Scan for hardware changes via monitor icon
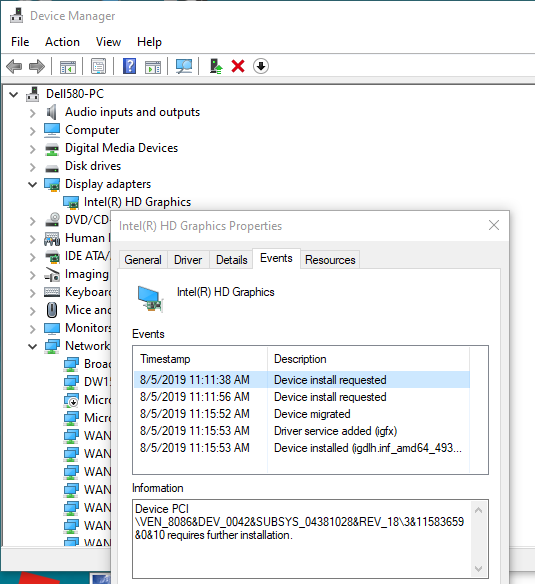The width and height of the screenshot is (535, 584). coord(184,67)
